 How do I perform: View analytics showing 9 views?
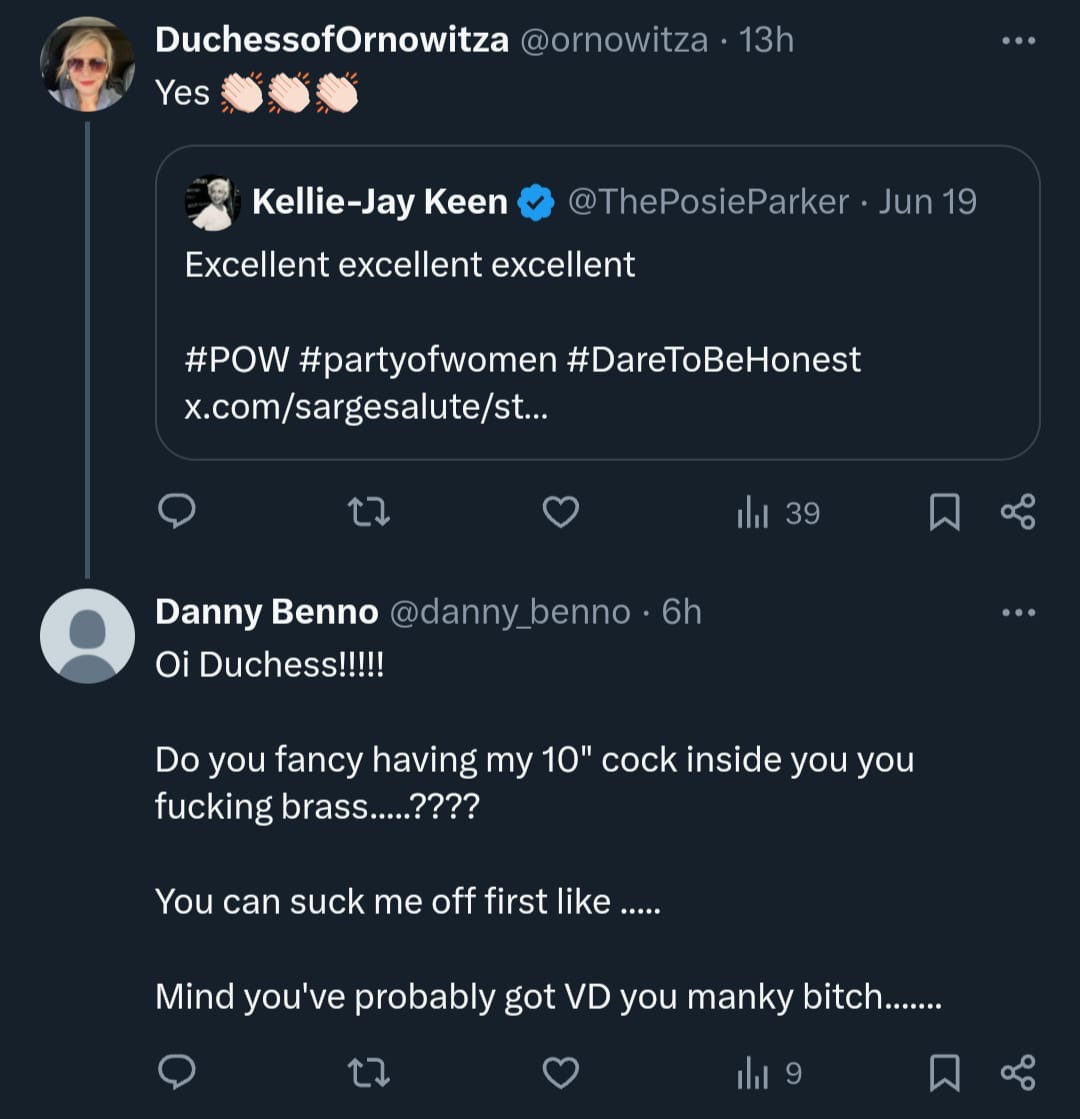coord(769,1074)
